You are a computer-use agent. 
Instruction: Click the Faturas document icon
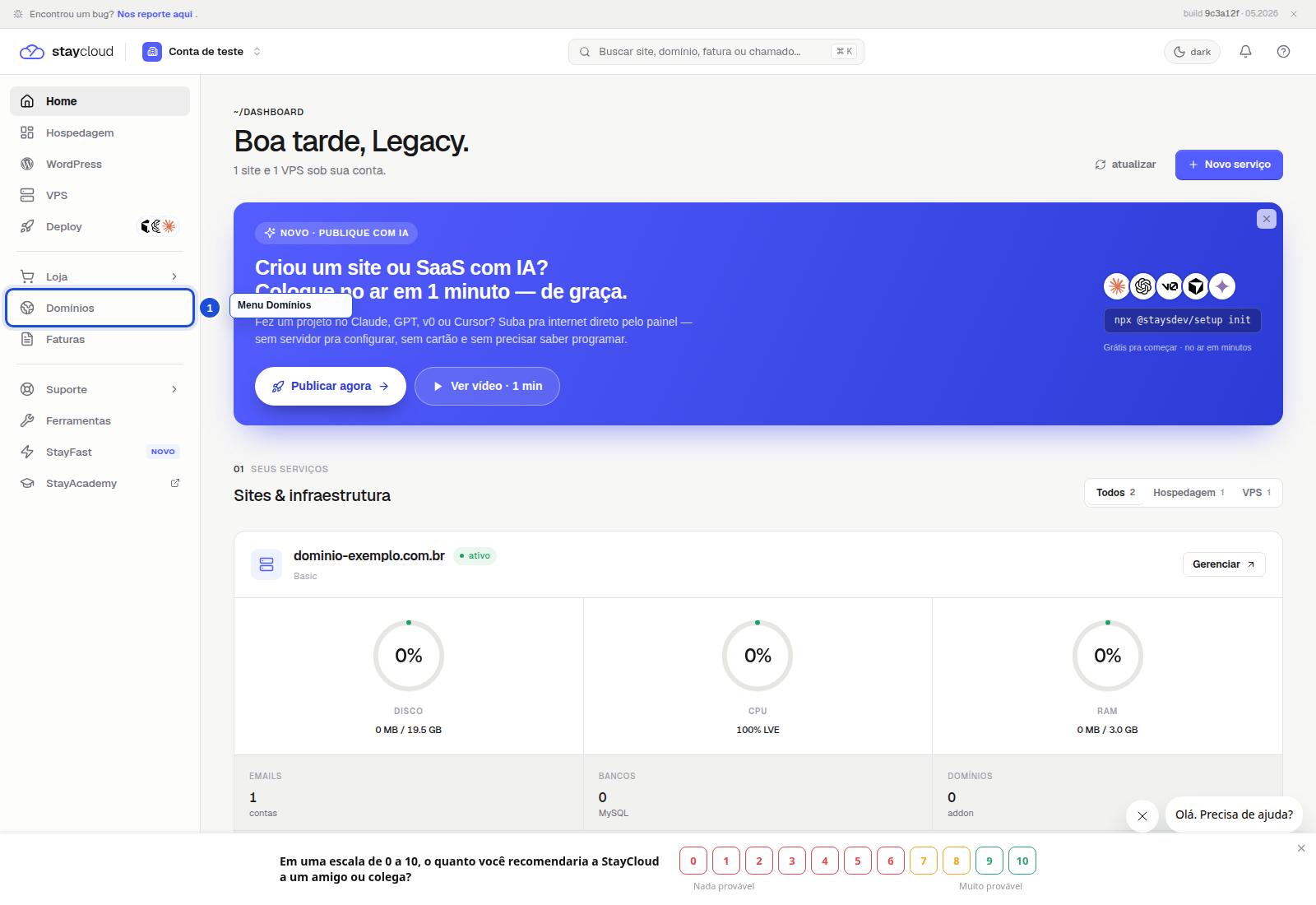coord(27,339)
